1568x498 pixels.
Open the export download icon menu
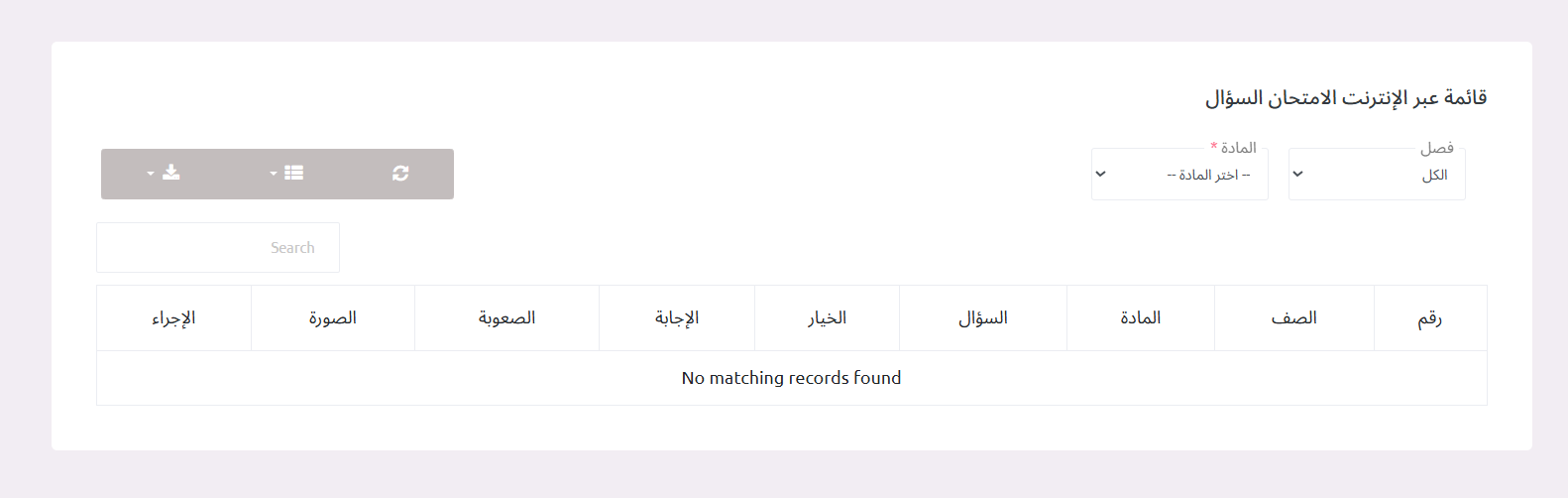pos(166,174)
